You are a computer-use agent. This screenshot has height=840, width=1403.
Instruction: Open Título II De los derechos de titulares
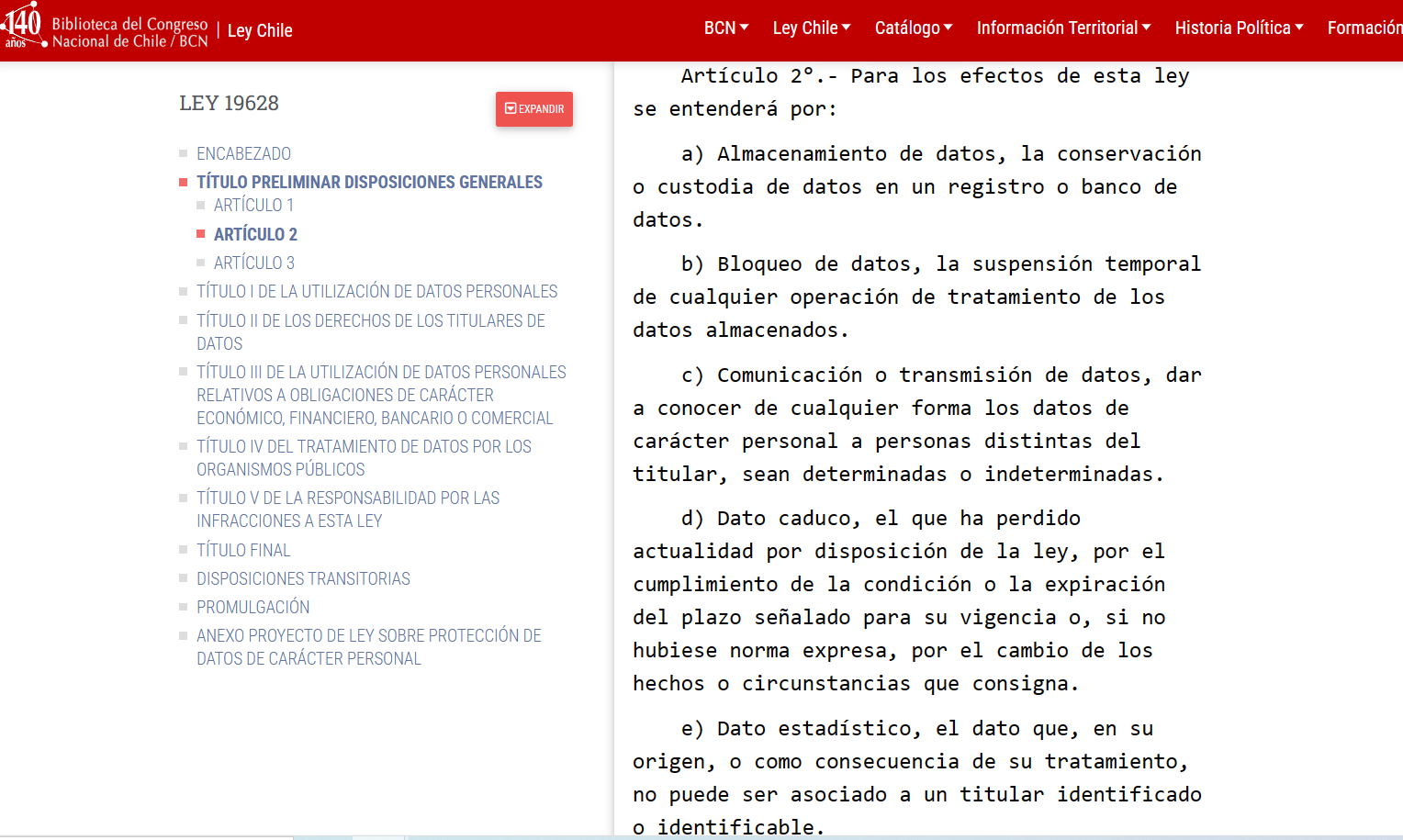pos(371,331)
